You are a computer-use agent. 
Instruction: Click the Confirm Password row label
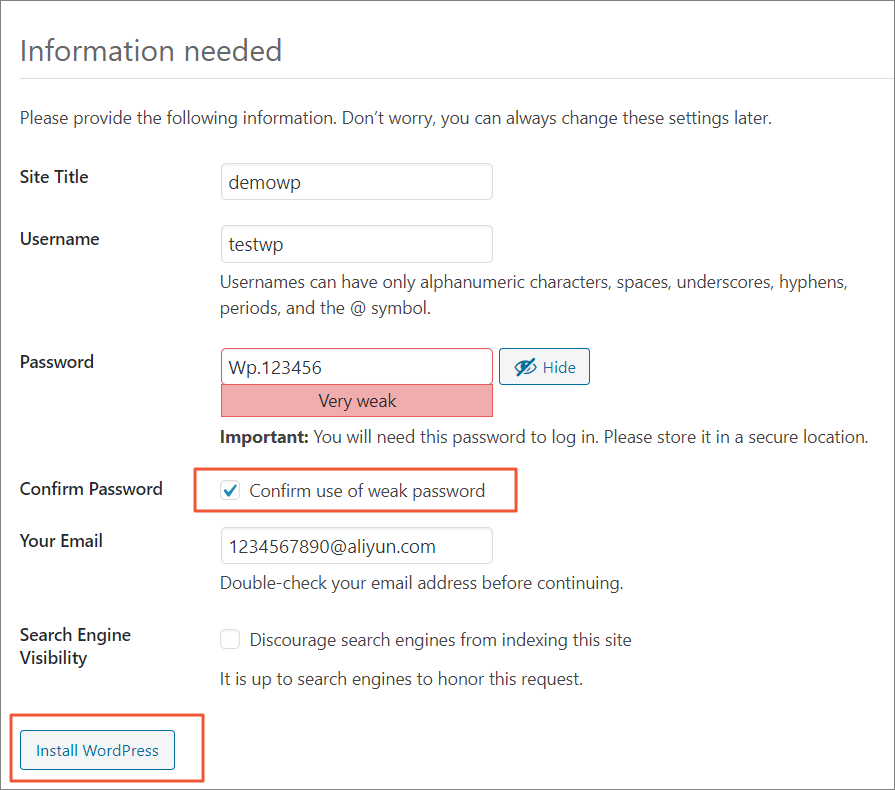click(91, 489)
